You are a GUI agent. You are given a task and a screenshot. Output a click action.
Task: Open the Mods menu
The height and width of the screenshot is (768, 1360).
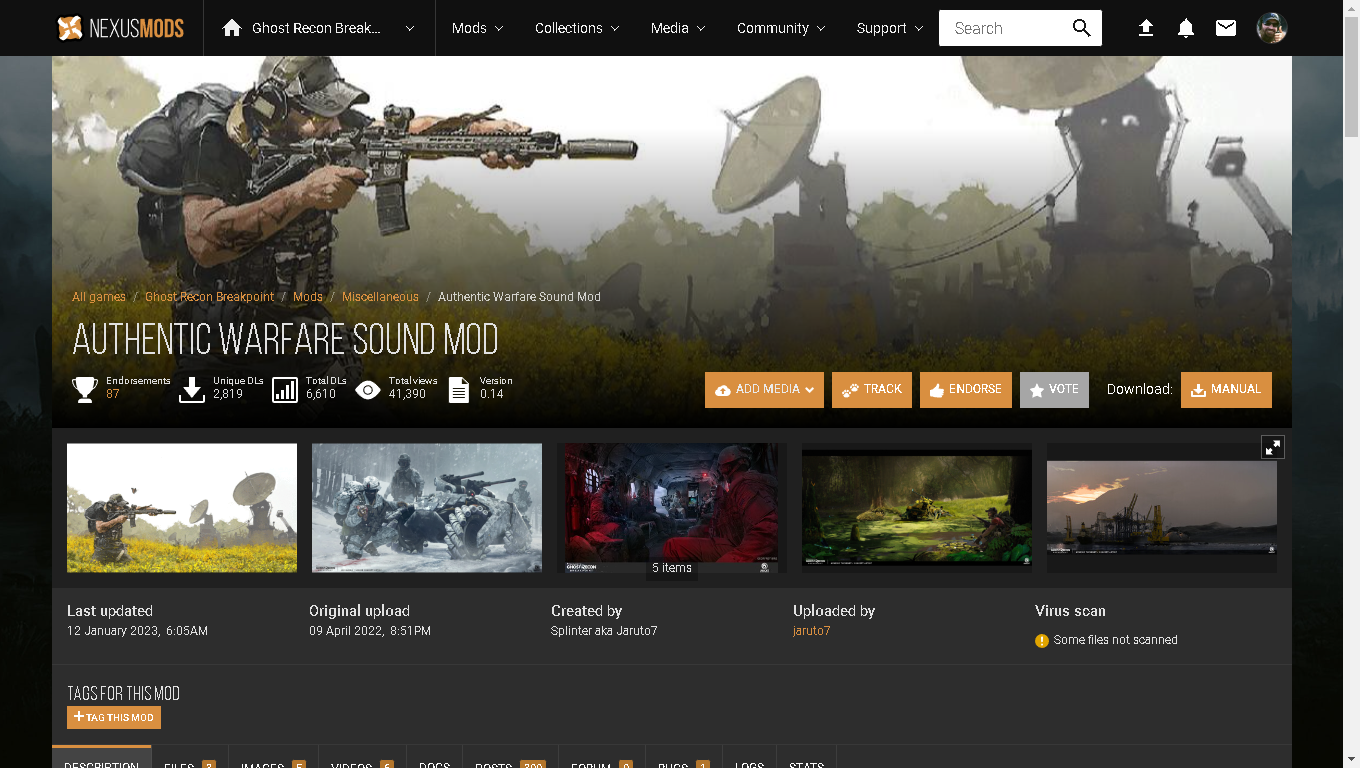point(477,28)
